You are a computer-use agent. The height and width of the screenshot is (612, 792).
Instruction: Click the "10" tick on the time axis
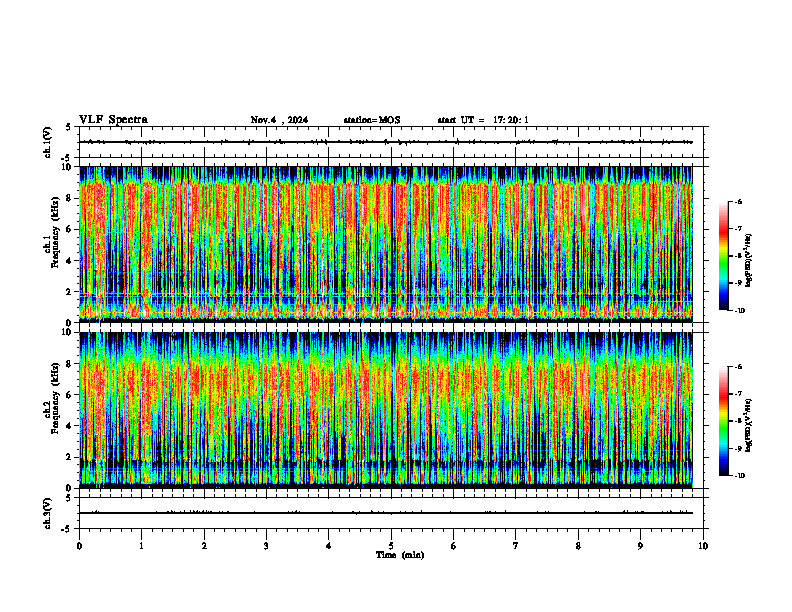coord(703,546)
